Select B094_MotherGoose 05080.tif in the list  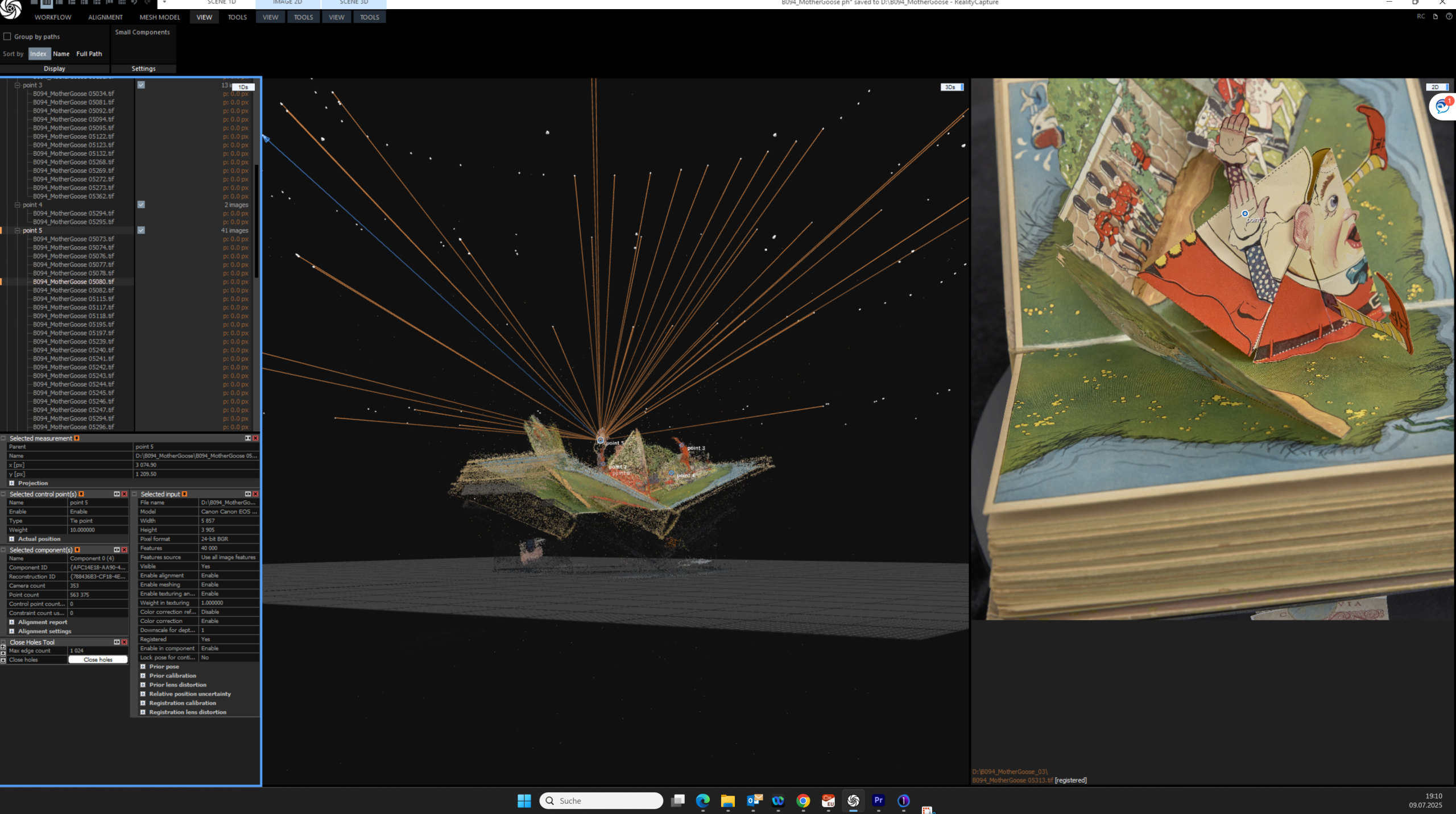tap(73, 282)
